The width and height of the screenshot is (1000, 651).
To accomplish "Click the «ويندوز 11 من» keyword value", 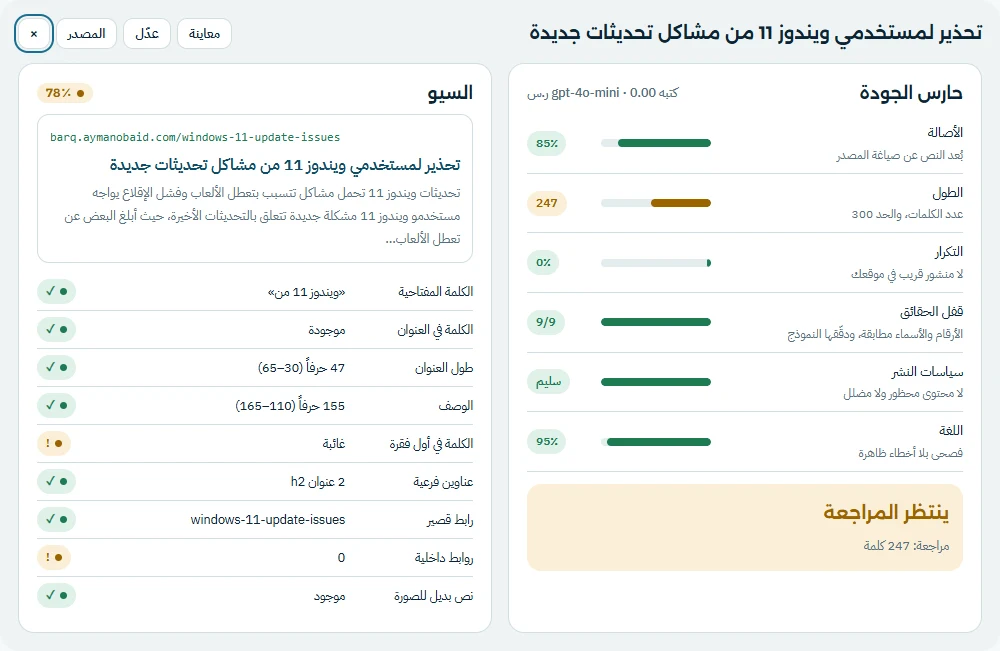I will [x=307, y=292].
